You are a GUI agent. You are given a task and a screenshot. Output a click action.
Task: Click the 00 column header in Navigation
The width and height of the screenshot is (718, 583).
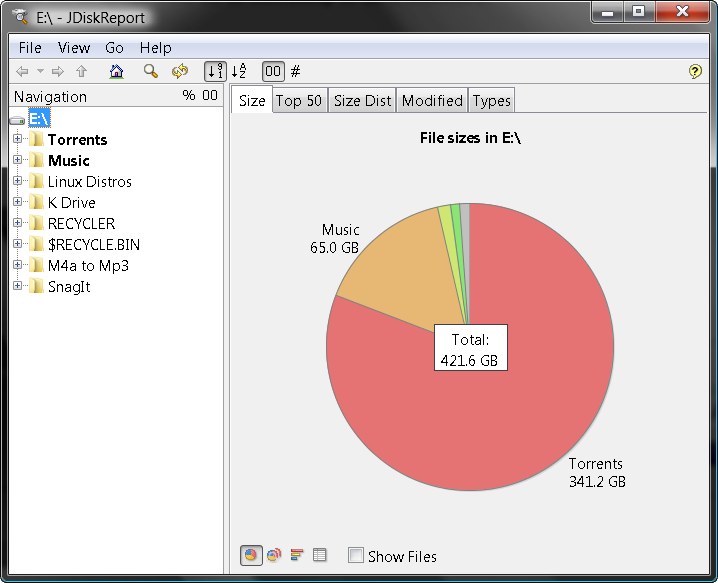click(x=210, y=95)
